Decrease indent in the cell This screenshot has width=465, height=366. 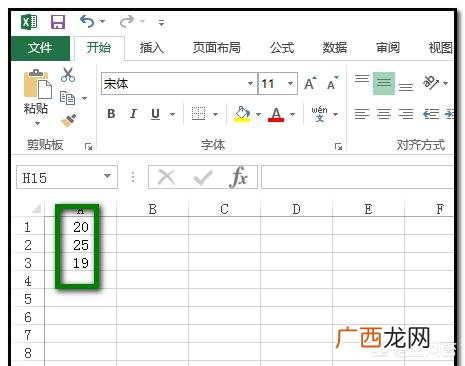tap(431, 114)
